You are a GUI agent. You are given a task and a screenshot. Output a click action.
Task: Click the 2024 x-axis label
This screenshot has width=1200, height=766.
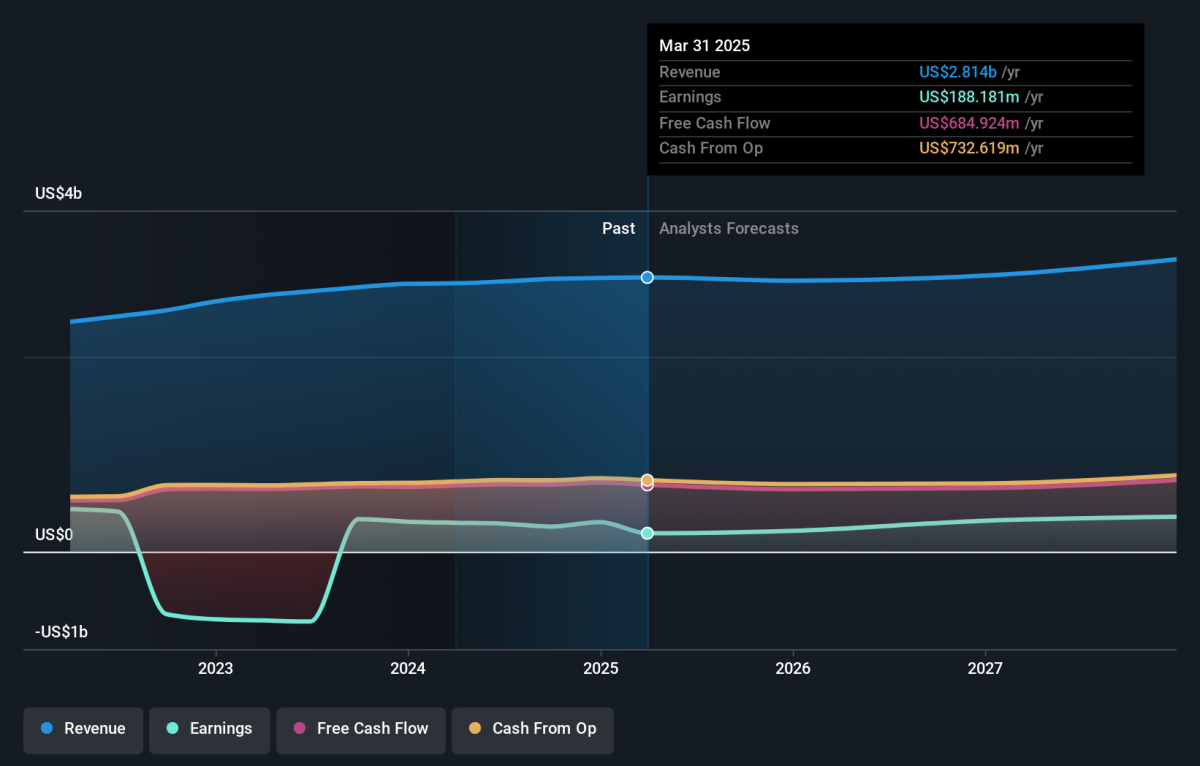(408, 668)
